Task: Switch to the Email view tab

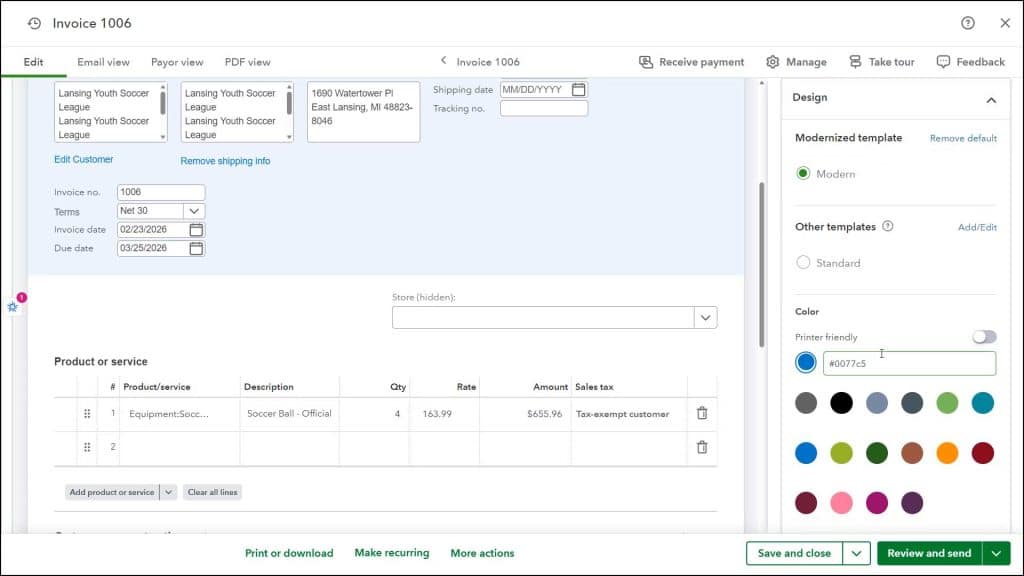Action: coord(102,61)
